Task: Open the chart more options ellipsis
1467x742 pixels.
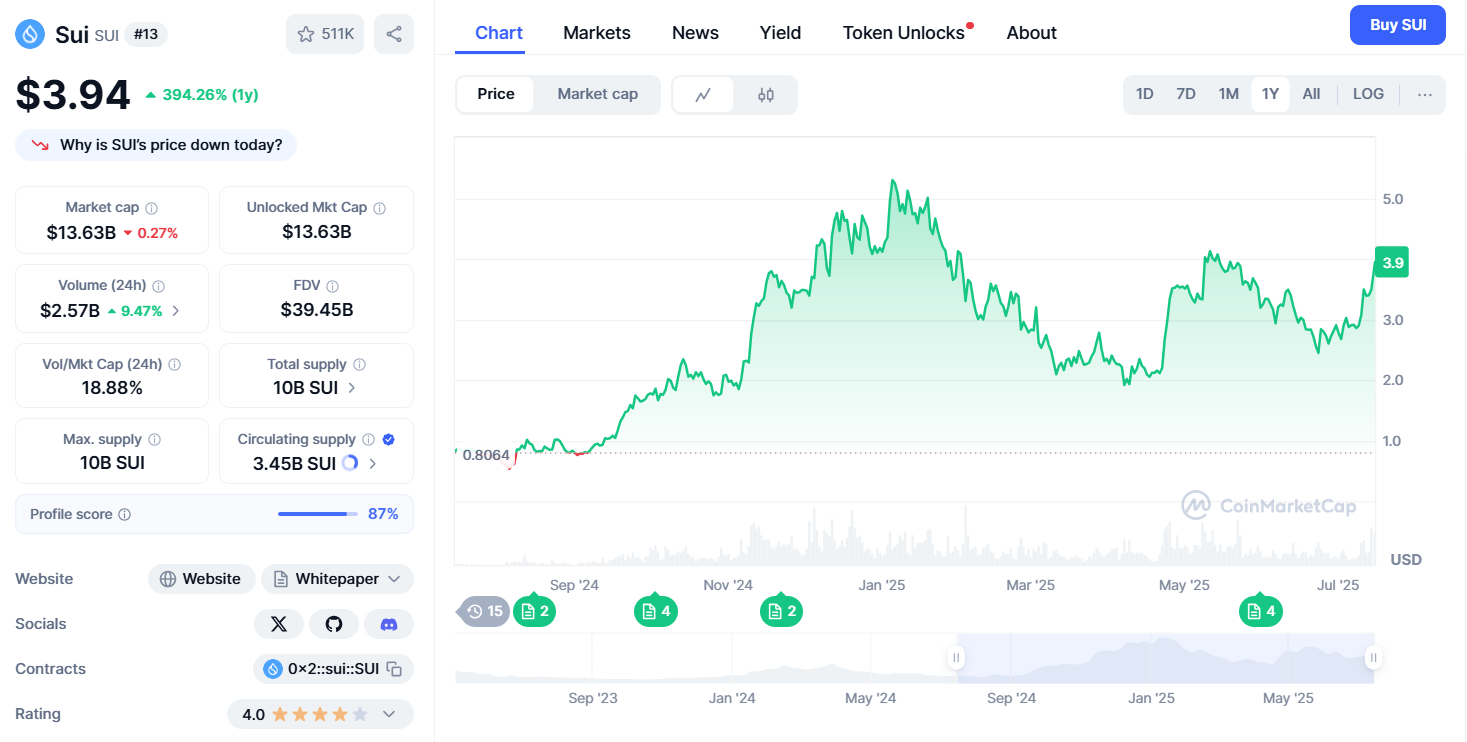Action: click(1425, 95)
